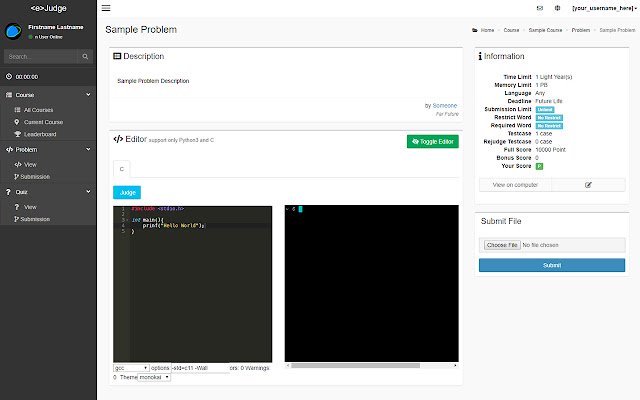The image size is (640, 400).
Task: Click the Information i icon
Action: tap(480, 56)
